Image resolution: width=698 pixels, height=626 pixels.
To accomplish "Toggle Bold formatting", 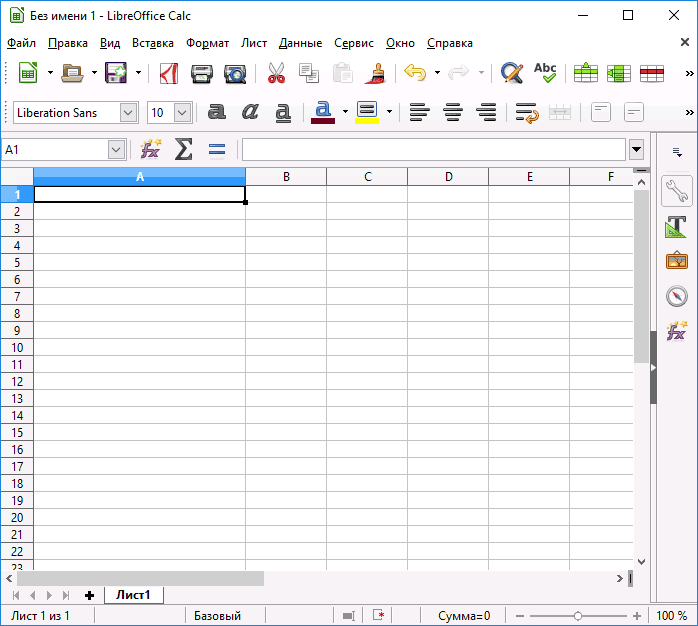I will tap(216, 112).
